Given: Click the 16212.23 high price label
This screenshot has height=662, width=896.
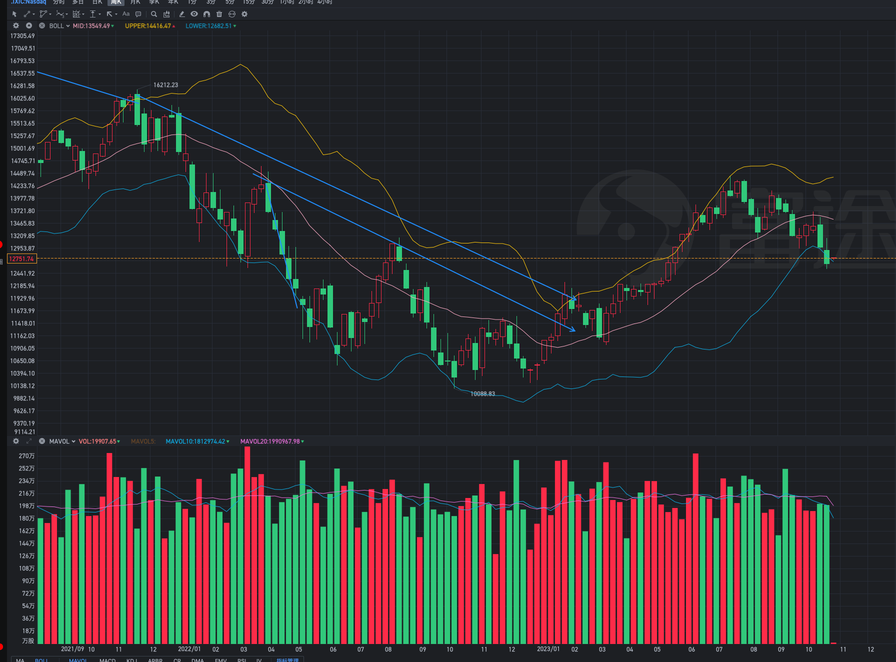Looking at the screenshot, I should (166, 85).
